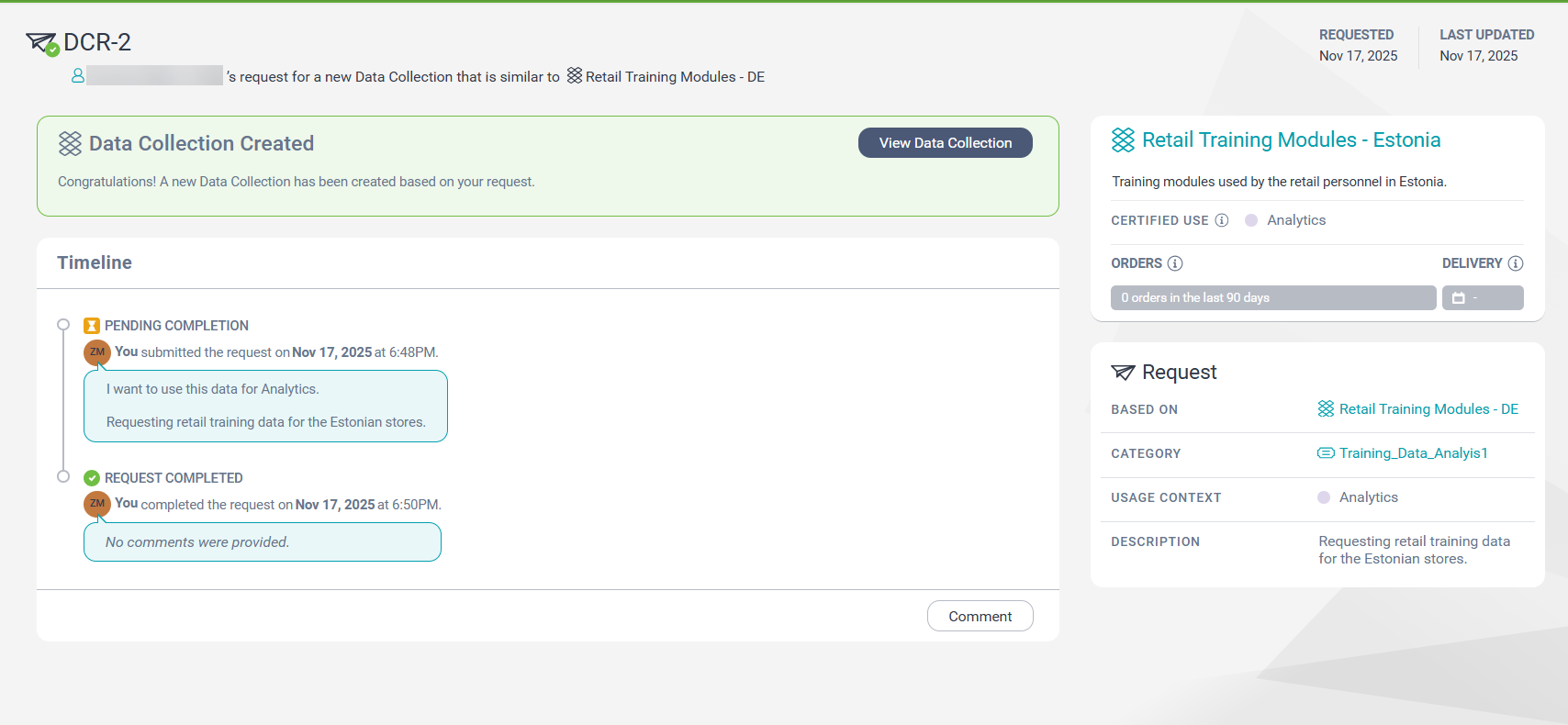
Task: Click the Analytics dot under Certified Use
Action: (1251, 220)
